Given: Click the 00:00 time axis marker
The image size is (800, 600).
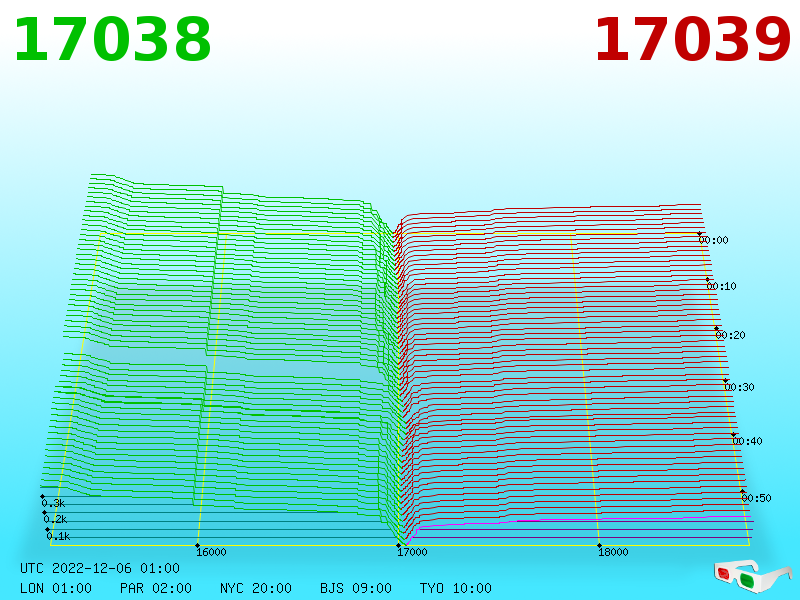Looking at the screenshot, I should point(713,240).
